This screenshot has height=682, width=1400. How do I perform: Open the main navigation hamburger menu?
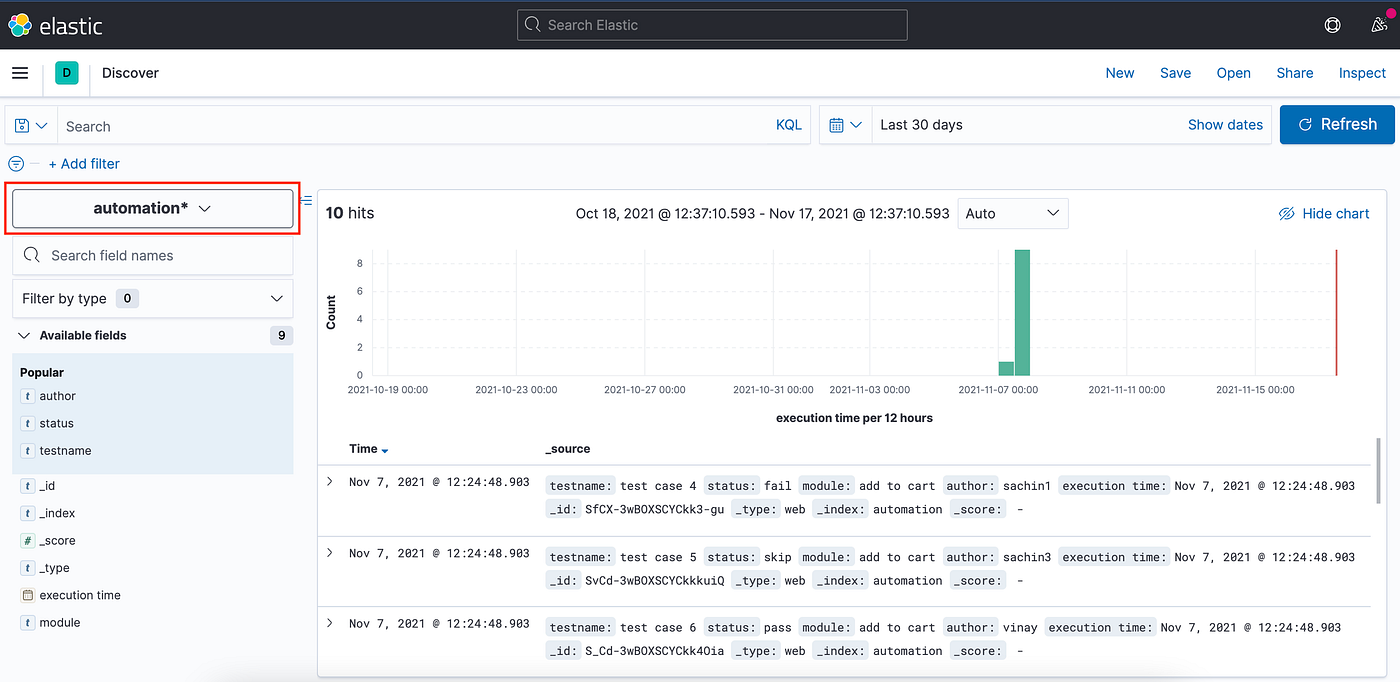[20, 73]
